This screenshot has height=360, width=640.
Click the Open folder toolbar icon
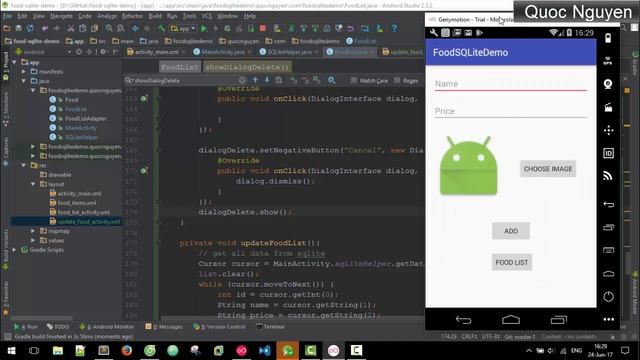tap(7, 29)
